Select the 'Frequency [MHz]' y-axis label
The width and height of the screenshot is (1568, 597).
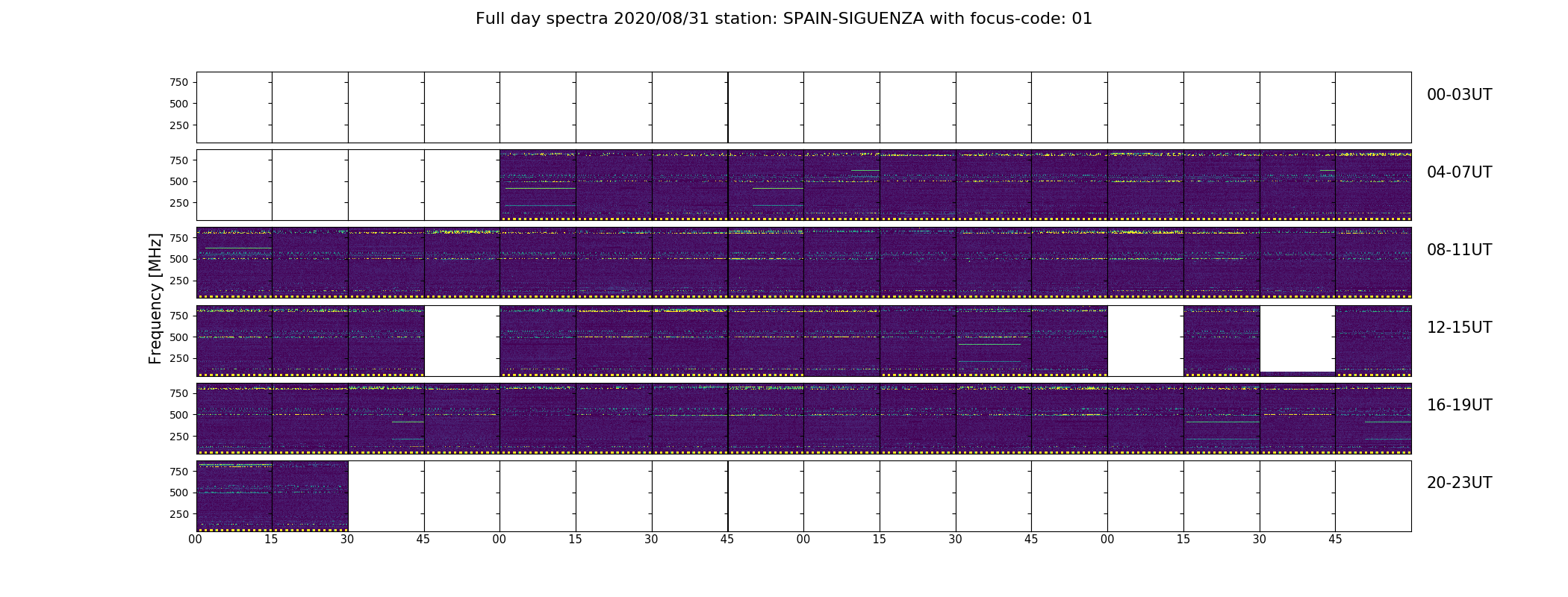click(x=155, y=298)
